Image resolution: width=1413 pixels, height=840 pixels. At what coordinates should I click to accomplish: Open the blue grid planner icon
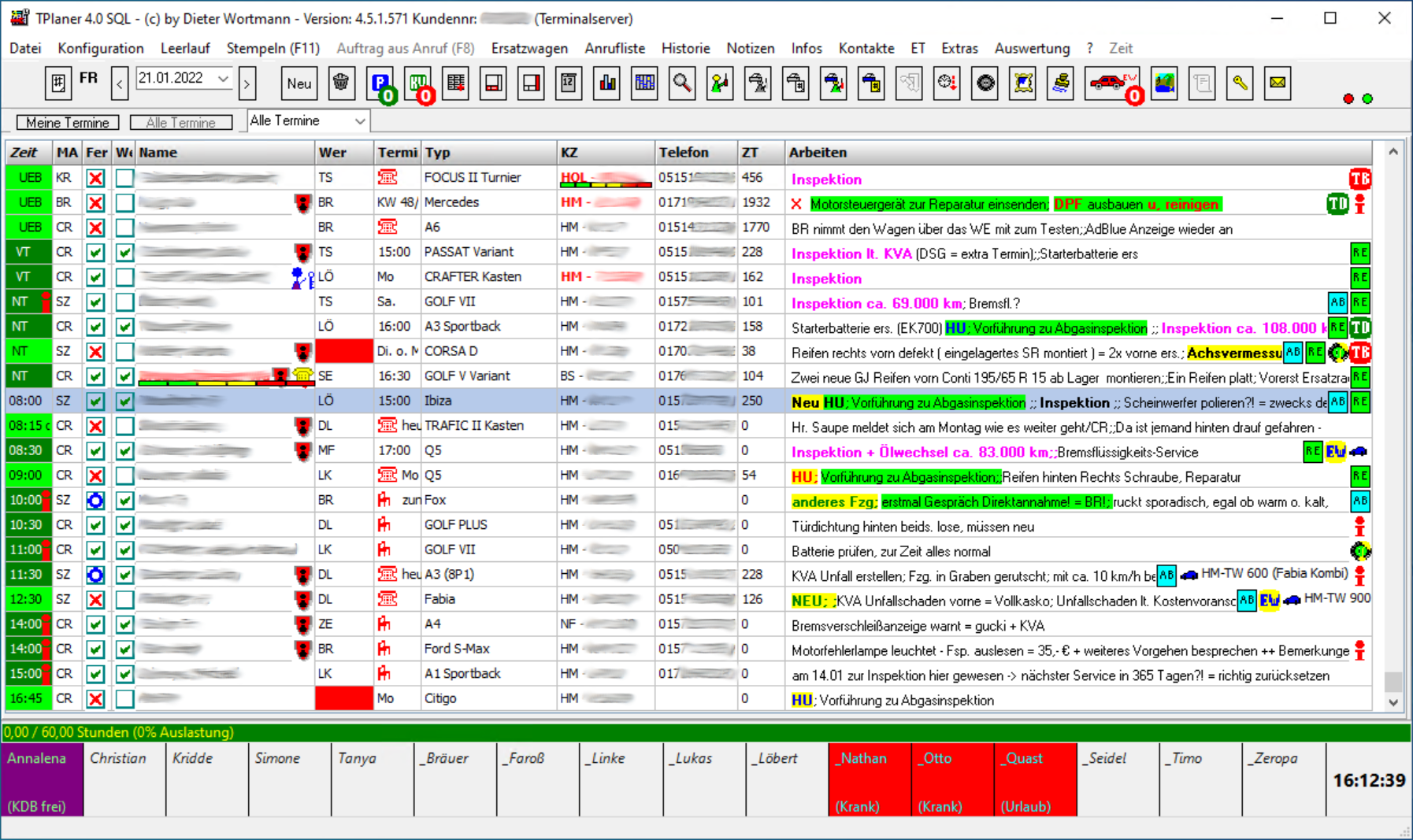644,83
